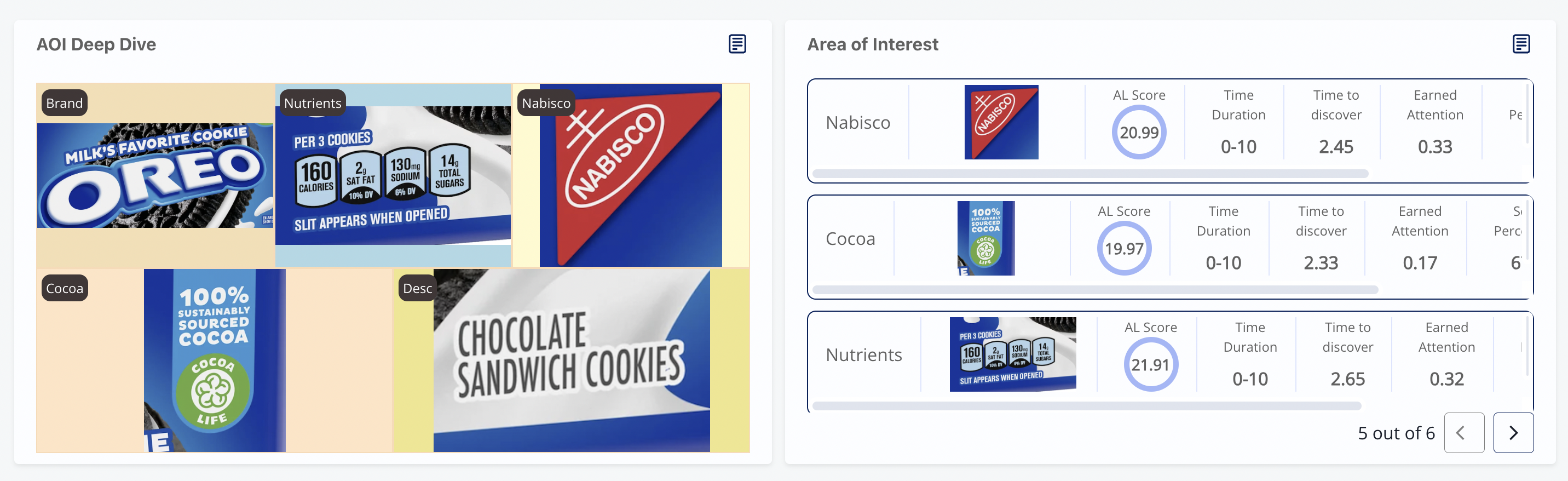The width and height of the screenshot is (1568, 481).
Task: Click the Nabisco AL Score 20.99 circle
Action: [x=1139, y=132]
